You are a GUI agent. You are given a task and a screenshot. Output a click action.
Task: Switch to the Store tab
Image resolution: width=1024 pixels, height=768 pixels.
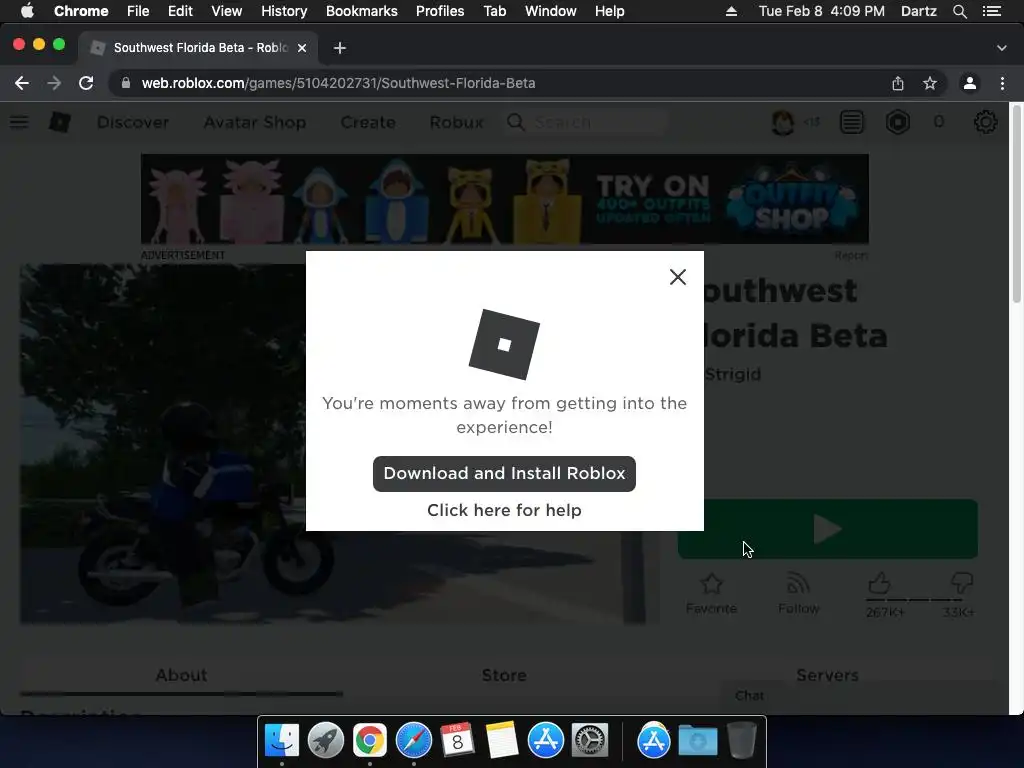(x=504, y=675)
